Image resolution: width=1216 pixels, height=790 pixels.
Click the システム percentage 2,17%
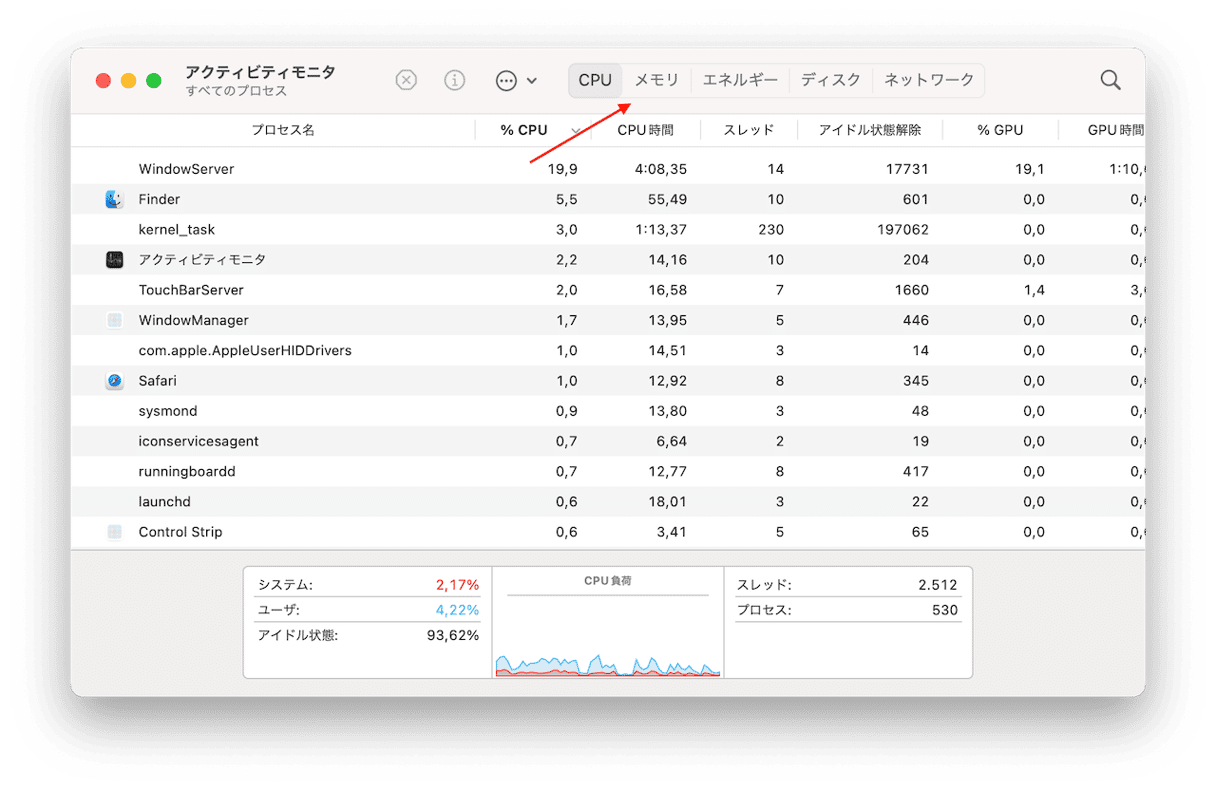point(457,585)
